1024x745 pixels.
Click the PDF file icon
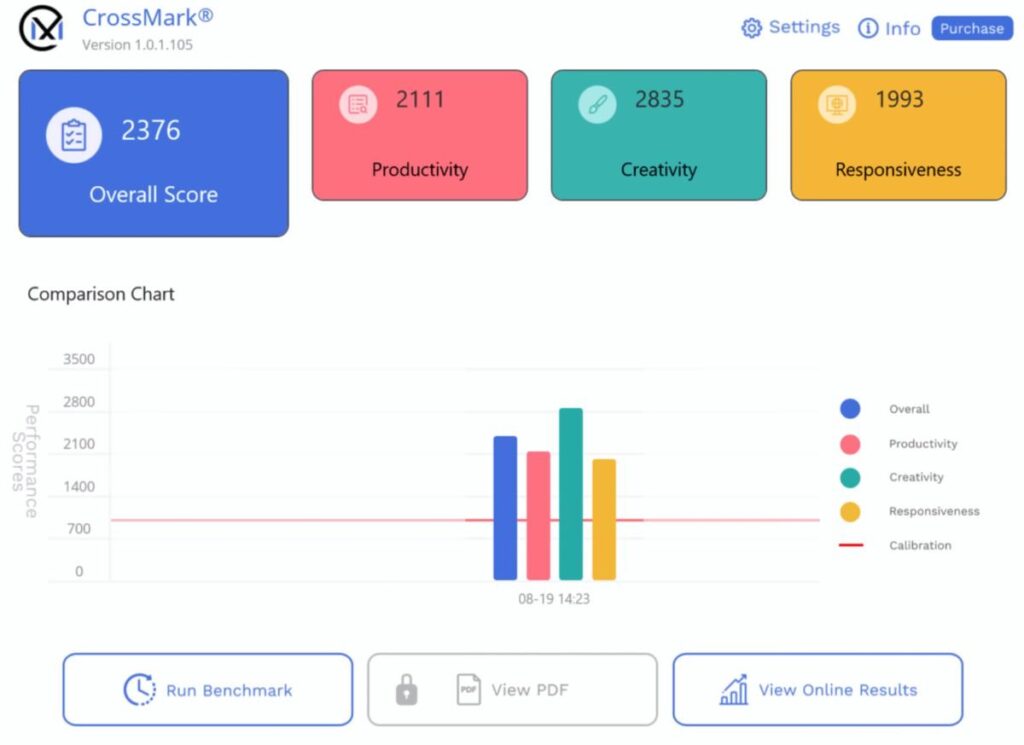point(468,689)
